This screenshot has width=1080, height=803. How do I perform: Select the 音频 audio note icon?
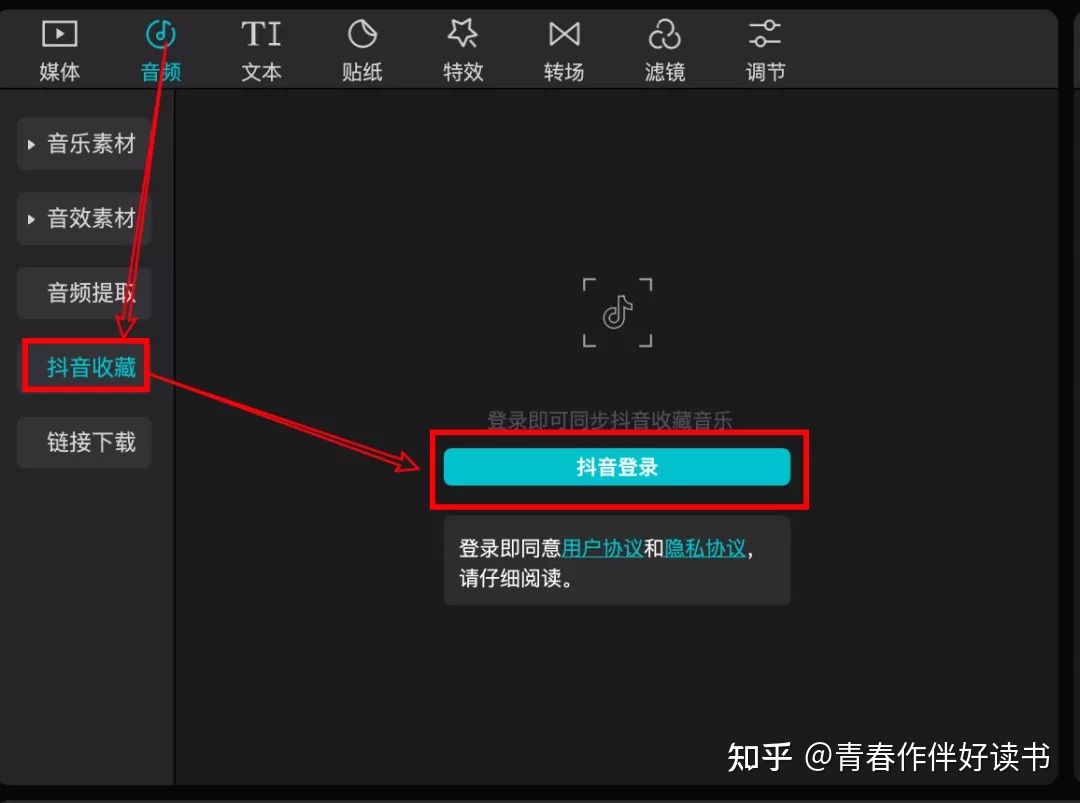click(x=160, y=34)
